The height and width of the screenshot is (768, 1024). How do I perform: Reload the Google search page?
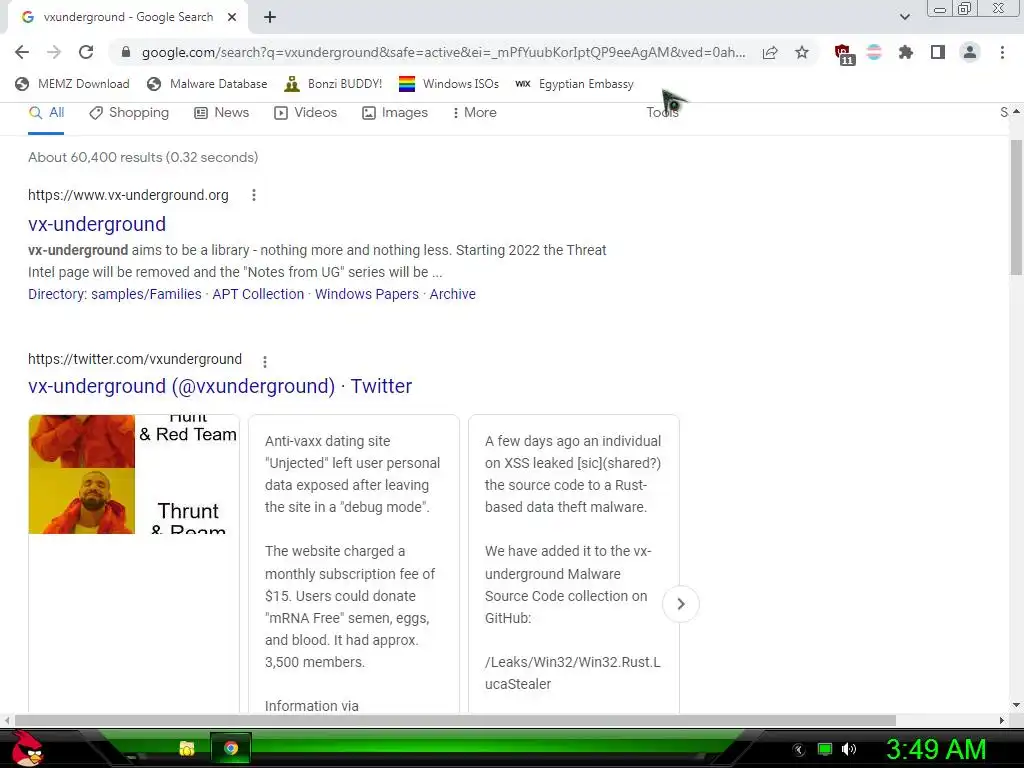coord(86,52)
